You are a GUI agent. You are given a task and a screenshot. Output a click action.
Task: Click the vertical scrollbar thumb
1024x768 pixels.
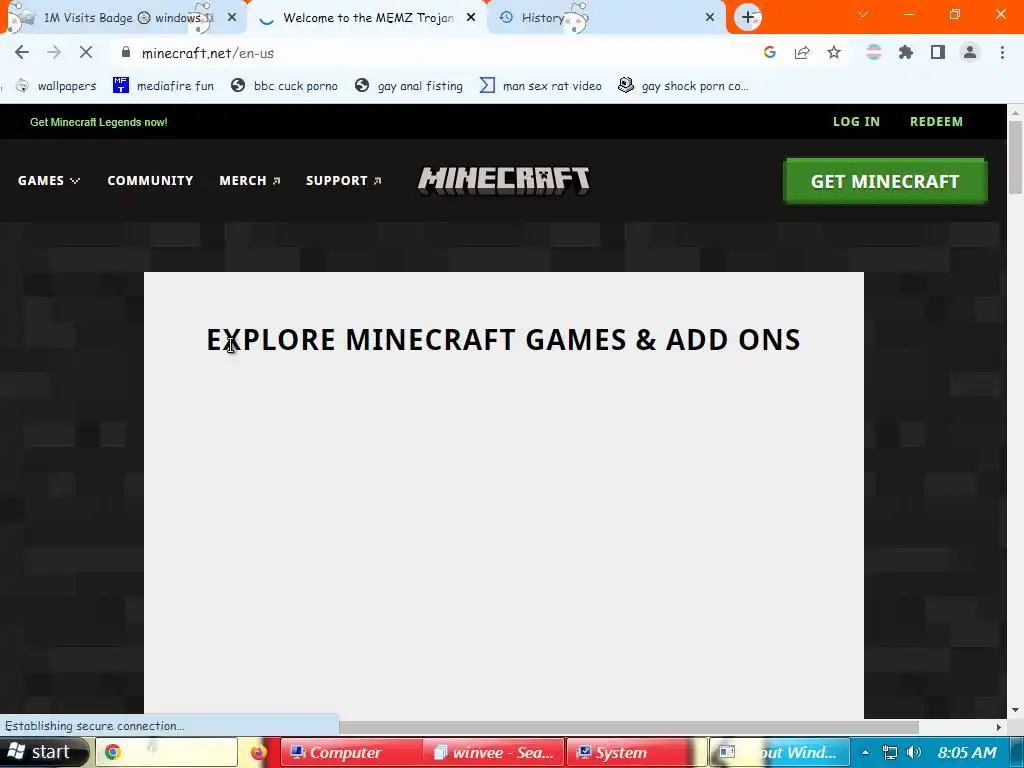click(x=1015, y=157)
